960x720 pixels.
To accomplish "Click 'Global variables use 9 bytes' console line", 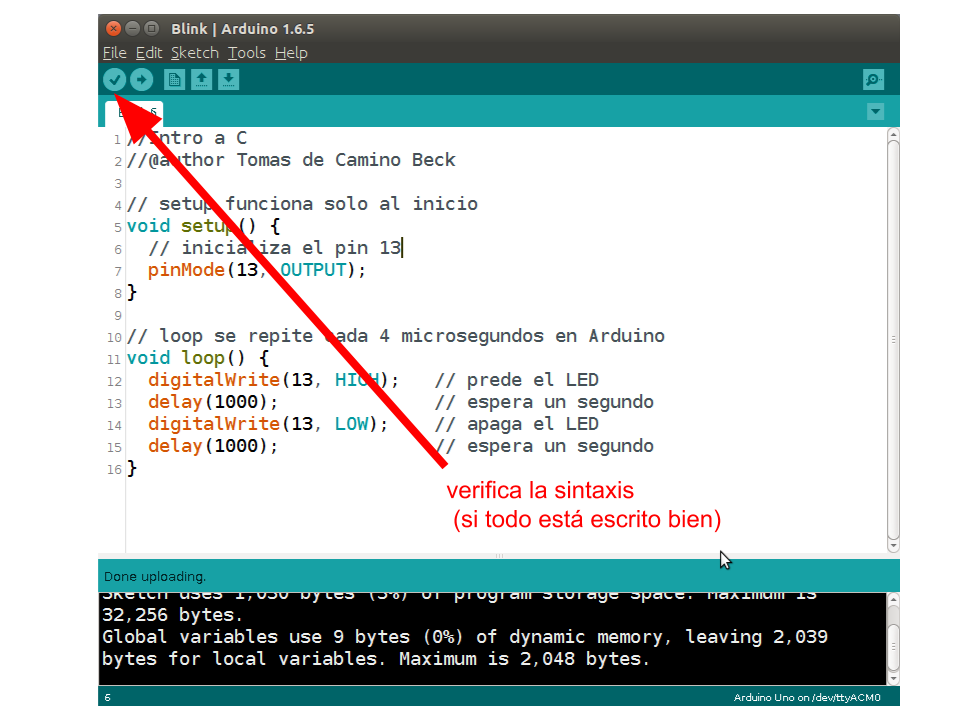I will coord(256,637).
